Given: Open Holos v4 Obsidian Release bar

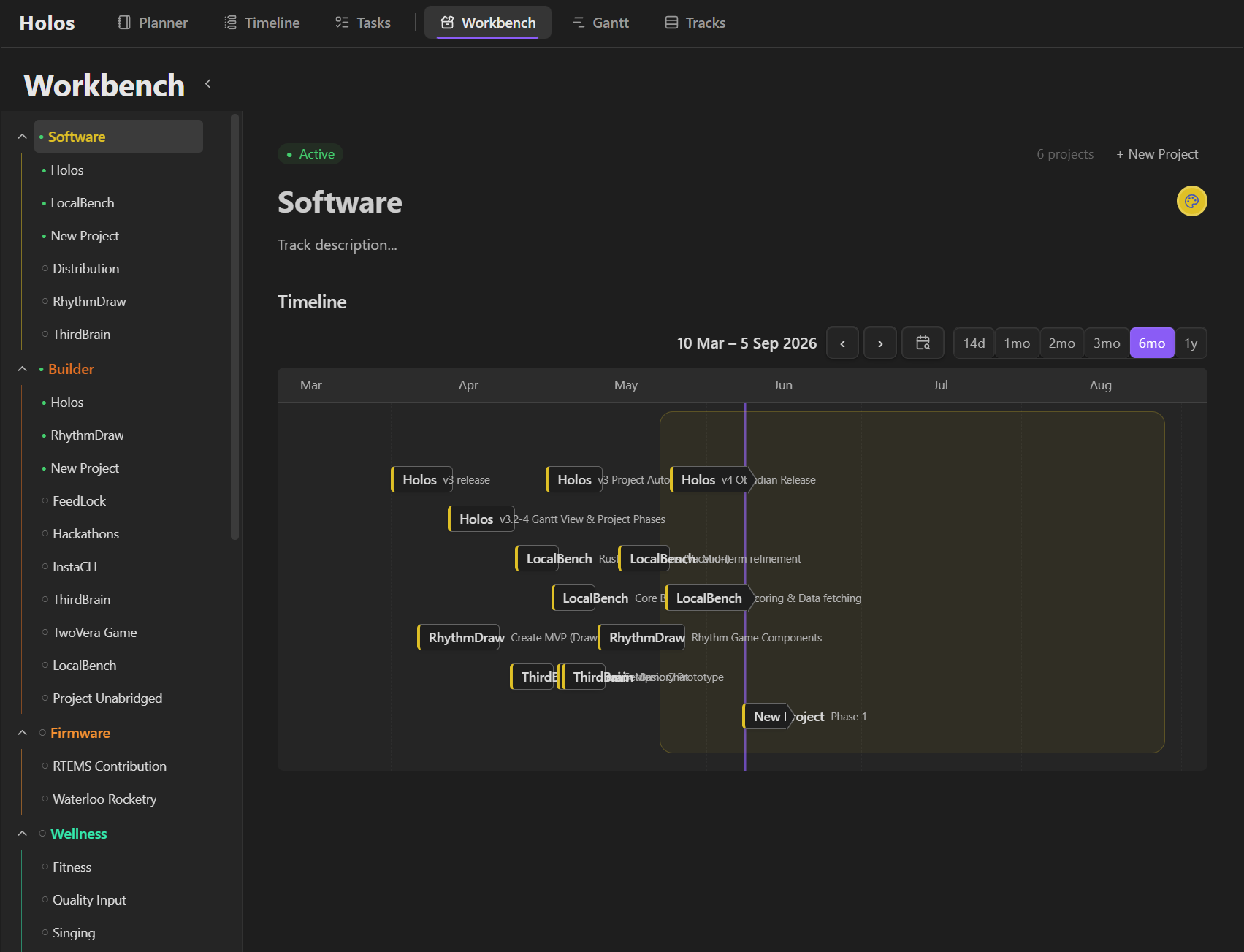Looking at the screenshot, I should (x=713, y=479).
